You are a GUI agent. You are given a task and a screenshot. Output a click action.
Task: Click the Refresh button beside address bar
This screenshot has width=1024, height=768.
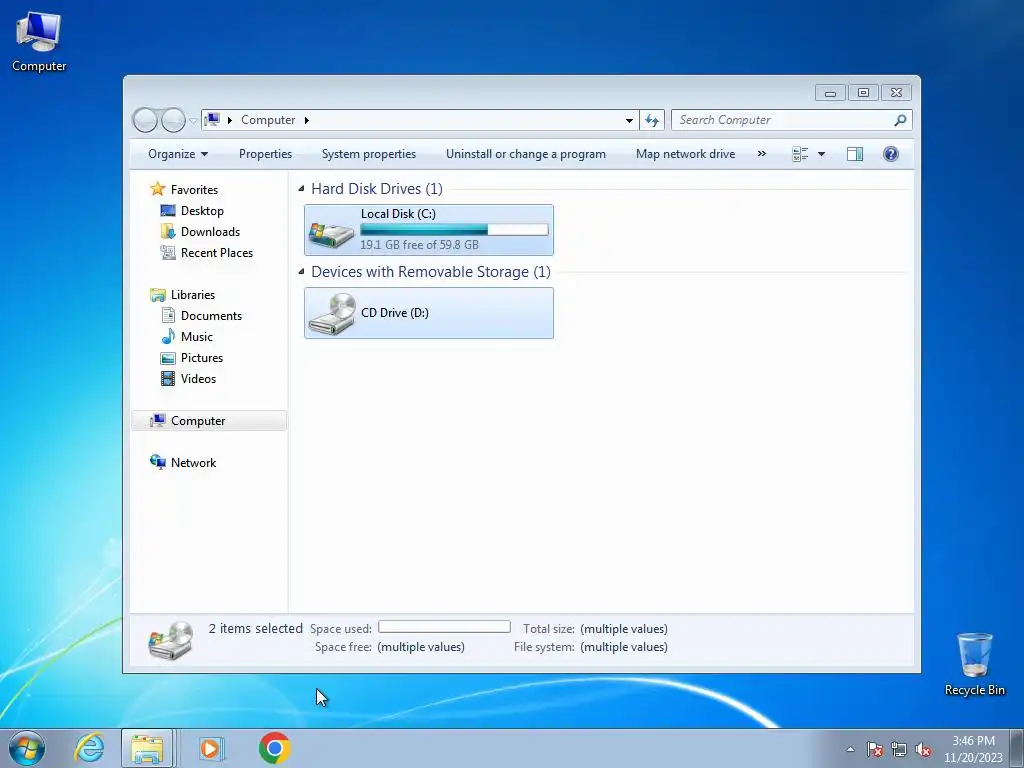coord(652,120)
